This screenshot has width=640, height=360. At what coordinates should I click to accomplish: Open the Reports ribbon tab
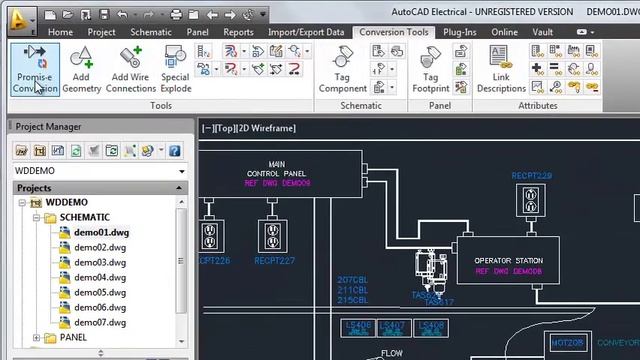tap(238, 32)
